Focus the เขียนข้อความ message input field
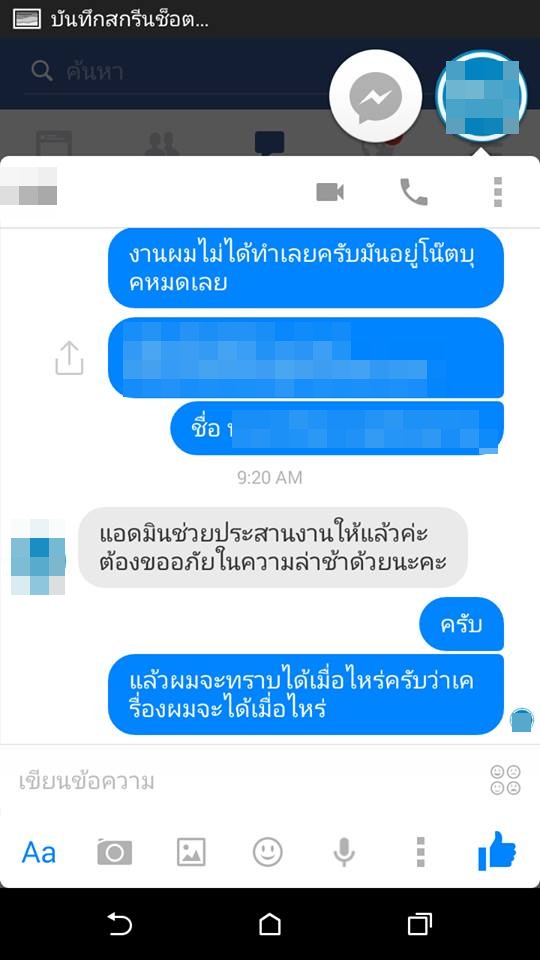The height and width of the screenshot is (960, 540). [x=245, y=781]
